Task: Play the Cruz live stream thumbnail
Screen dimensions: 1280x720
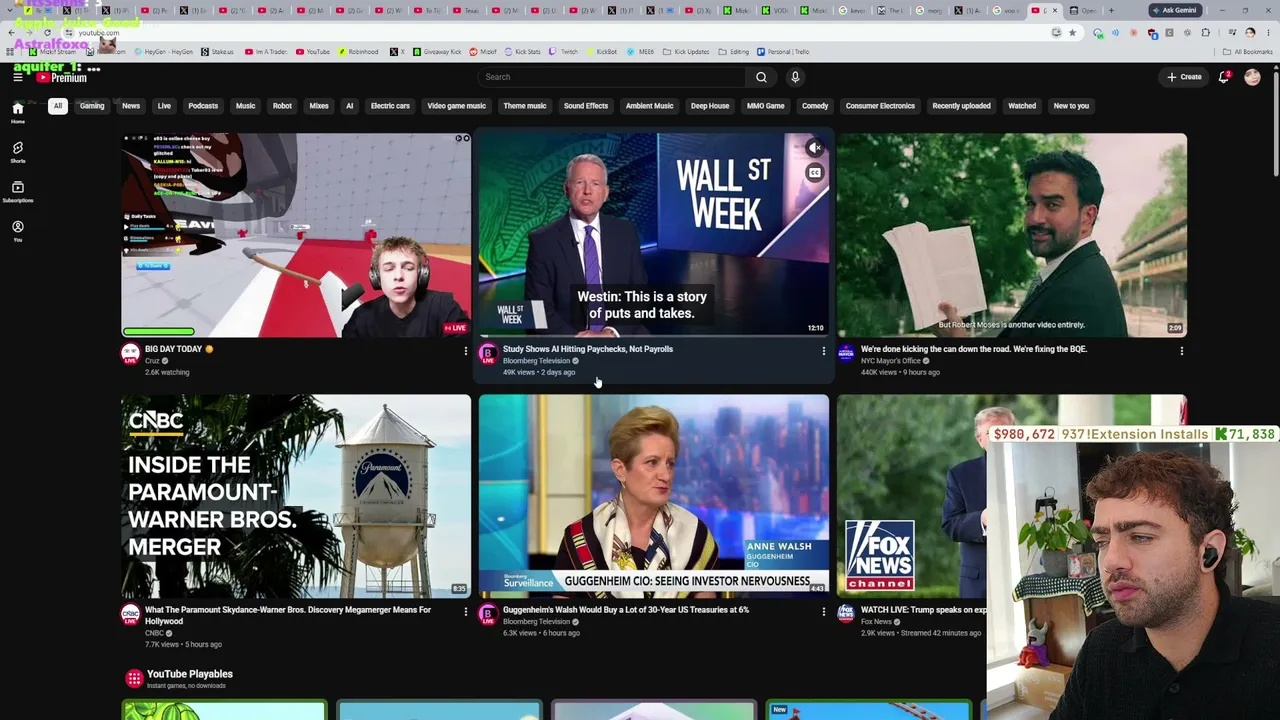Action: click(296, 236)
